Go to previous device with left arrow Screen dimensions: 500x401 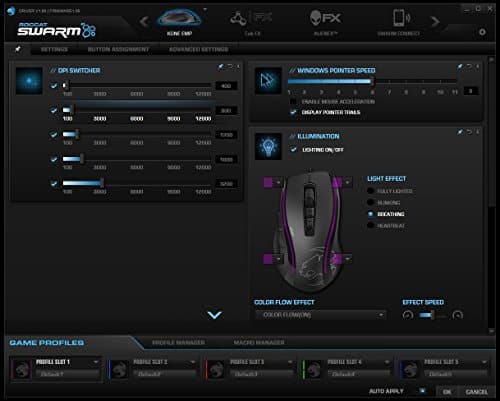click(x=144, y=22)
